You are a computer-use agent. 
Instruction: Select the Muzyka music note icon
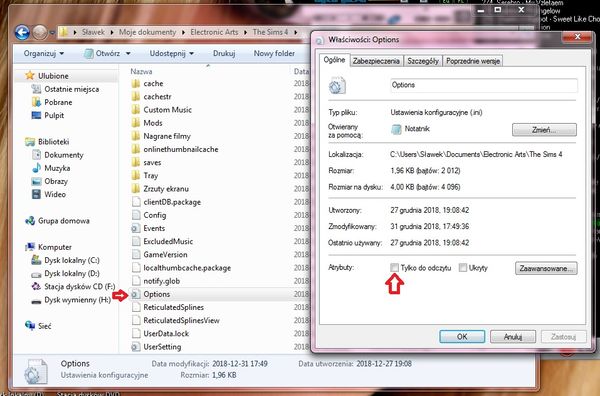click(x=36, y=168)
